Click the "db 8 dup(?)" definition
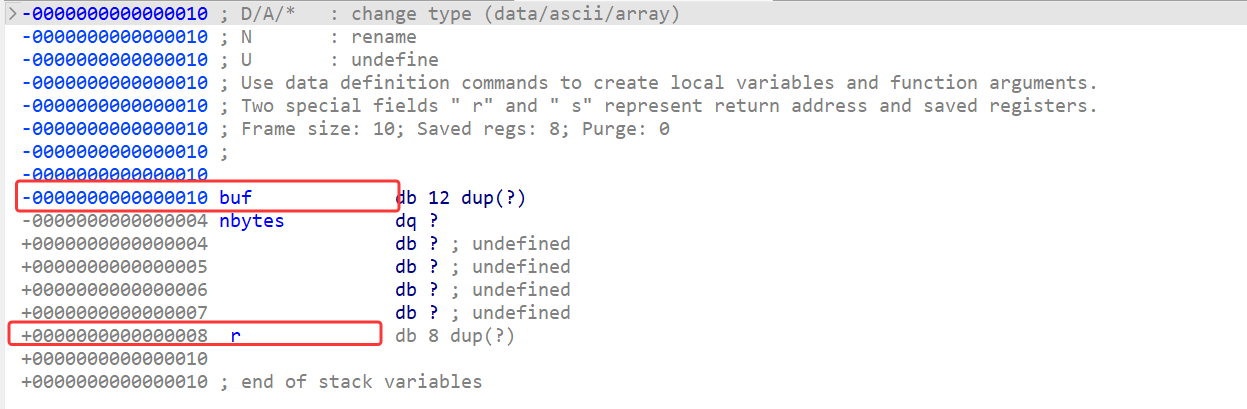Viewport: 1247px width, 409px height. coord(455,336)
